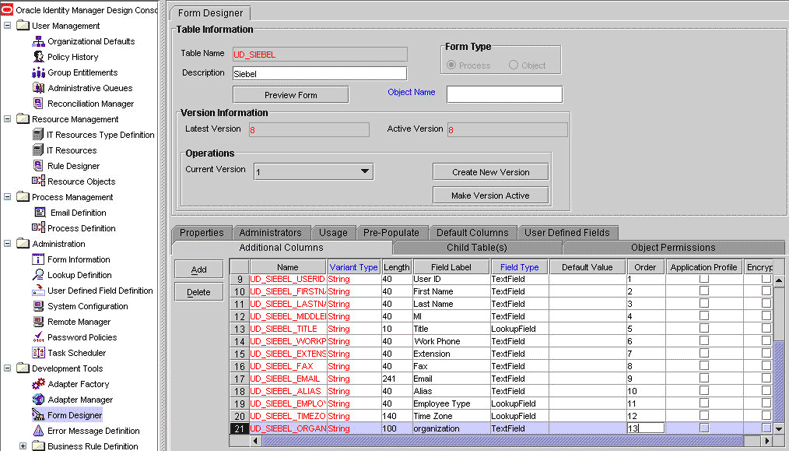Select the Process form type radio button
The height and width of the screenshot is (451, 789).
pos(451,65)
